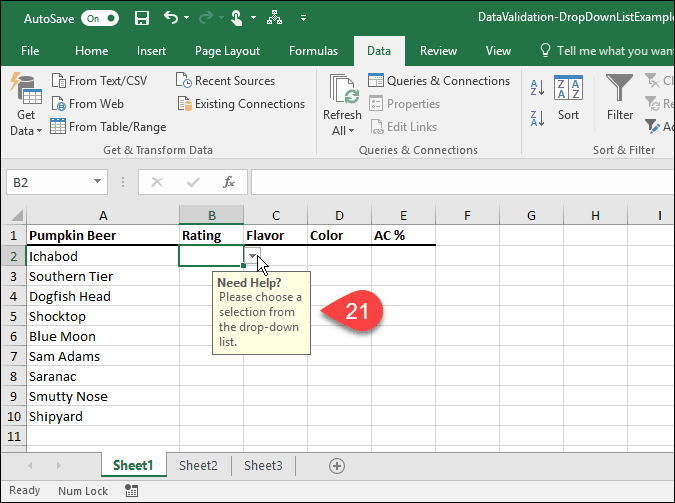Click the Touch/Mouse Mode icon
Viewport: 675px width, 503px height.
pos(236,18)
